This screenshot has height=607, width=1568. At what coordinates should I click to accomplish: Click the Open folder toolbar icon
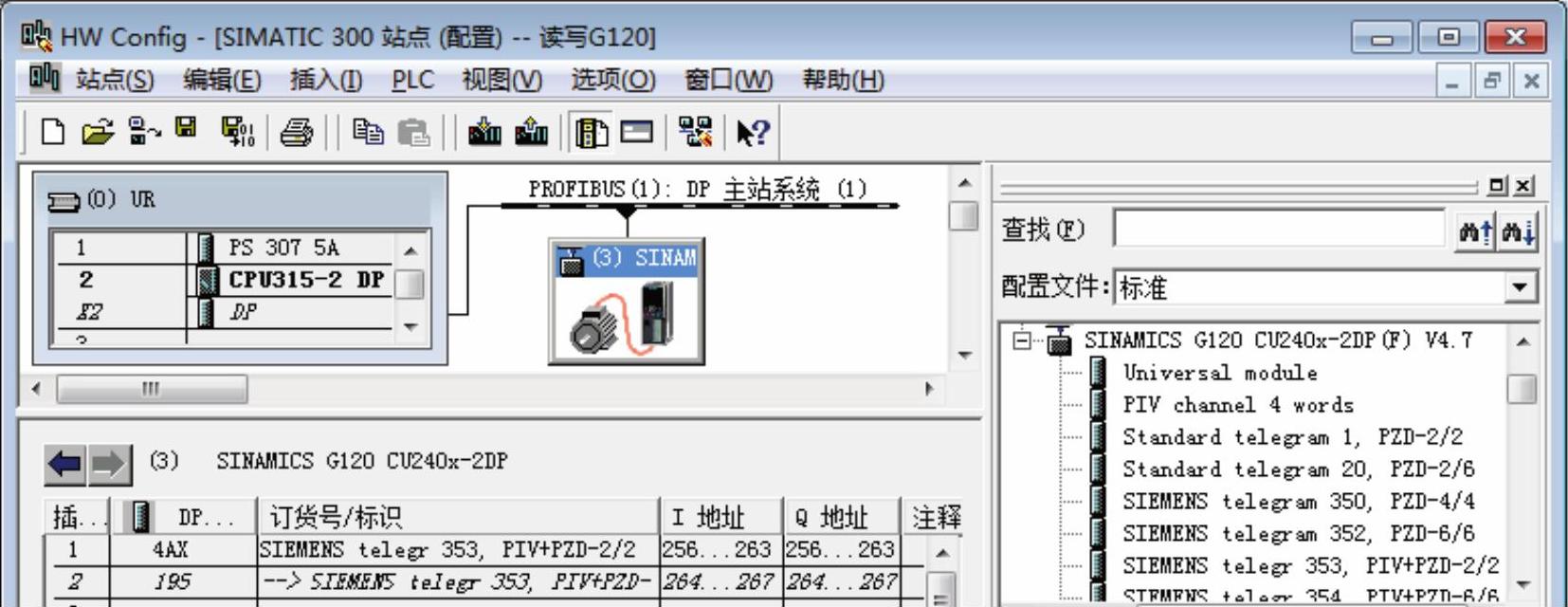tap(97, 132)
